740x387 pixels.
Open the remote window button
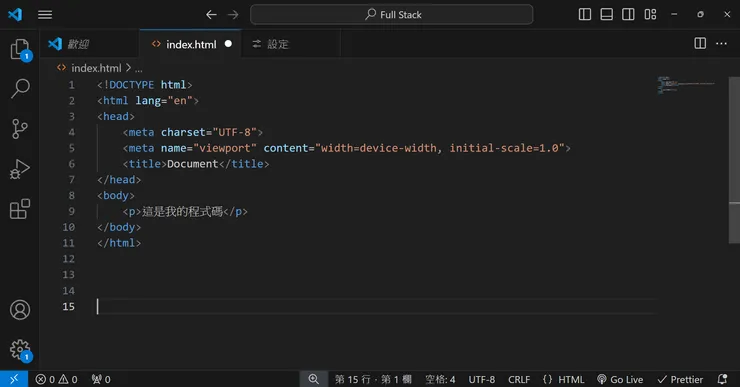(x=14, y=379)
